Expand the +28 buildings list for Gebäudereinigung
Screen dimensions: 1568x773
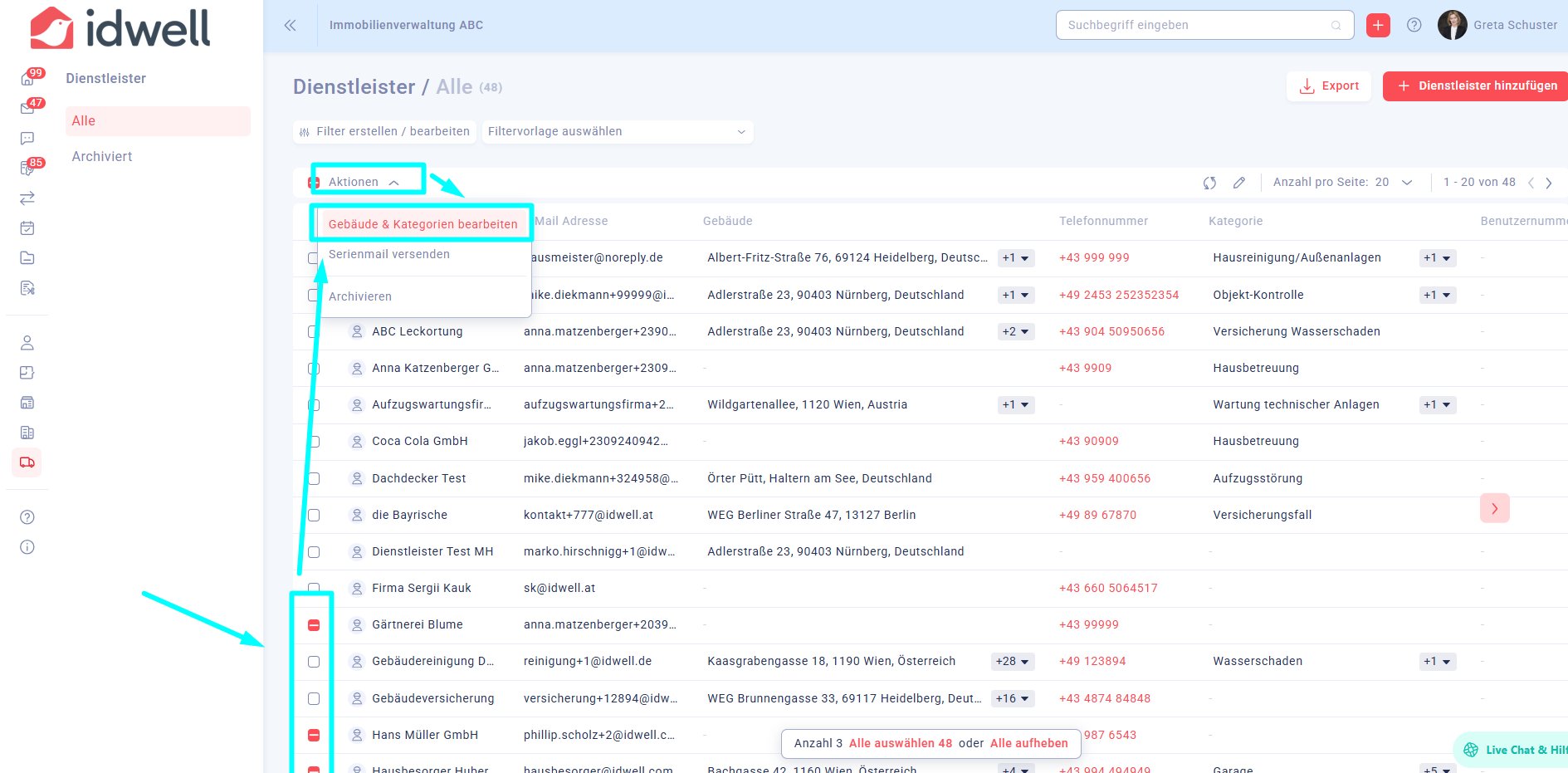[x=1013, y=662]
